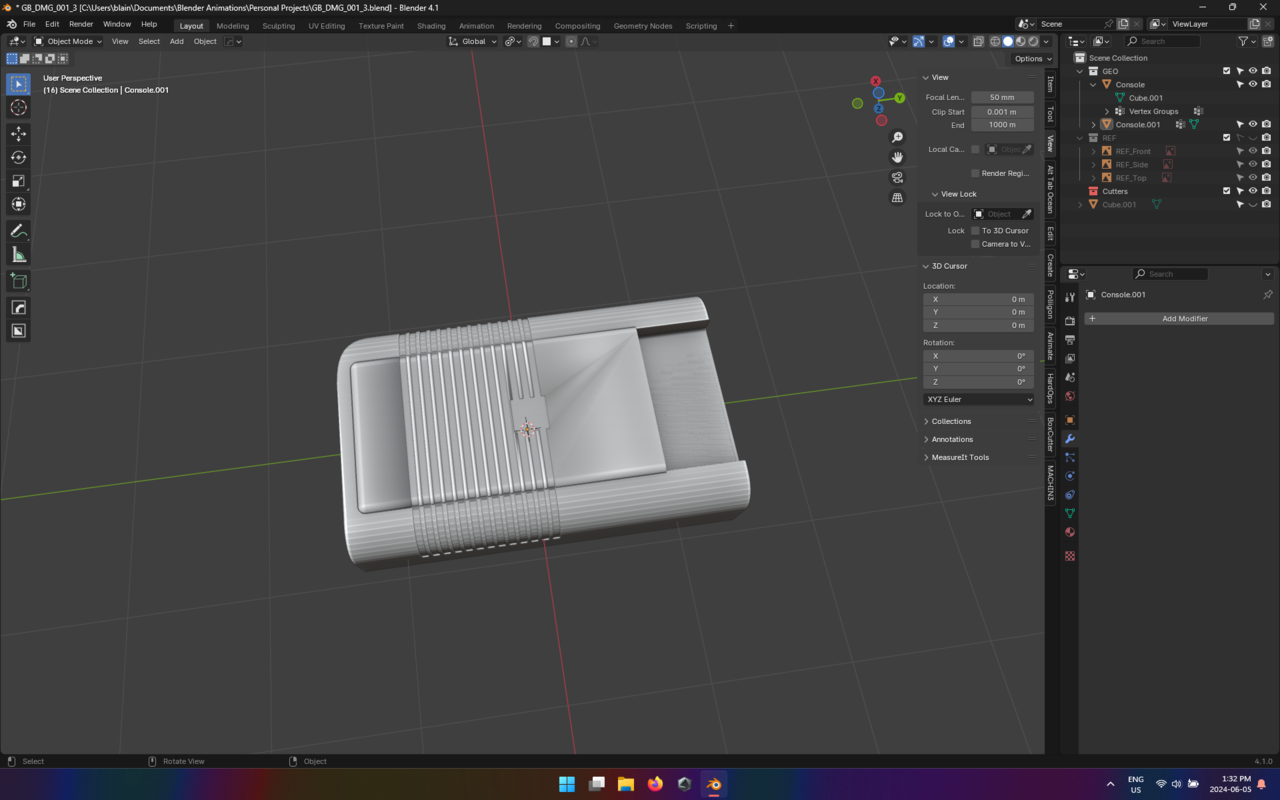The image size is (1280, 800).
Task: Activate the Annotate tool
Action: coord(18,231)
